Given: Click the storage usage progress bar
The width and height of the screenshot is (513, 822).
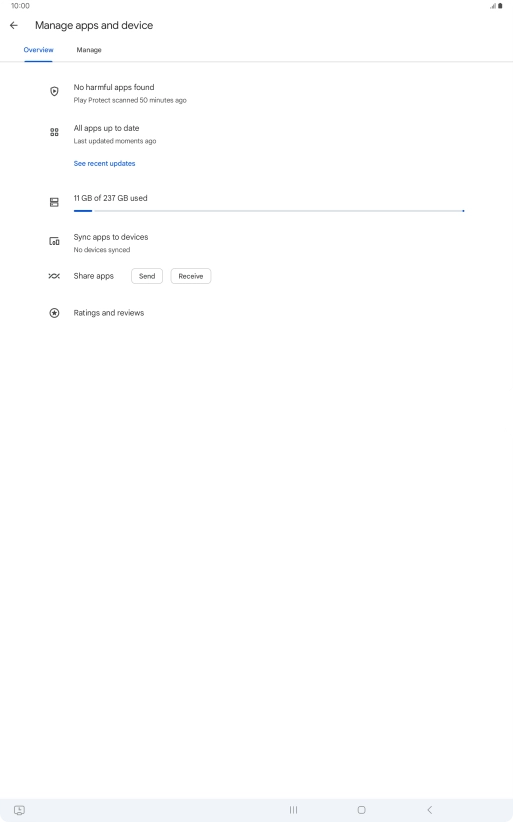Looking at the screenshot, I should tap(269, 211).
